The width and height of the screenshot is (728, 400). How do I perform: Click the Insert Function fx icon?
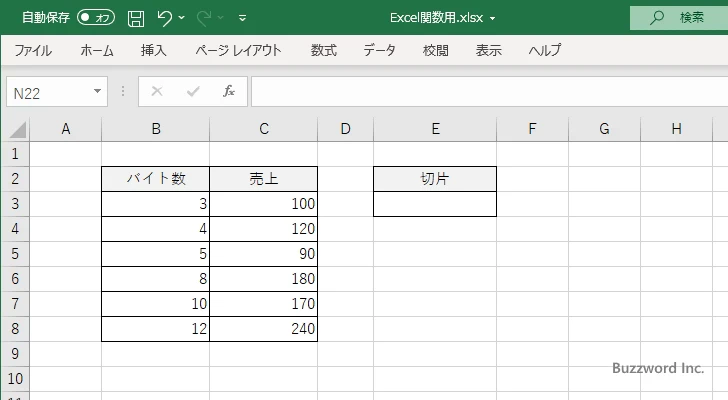pyautogui.click(x=229, y=91)
